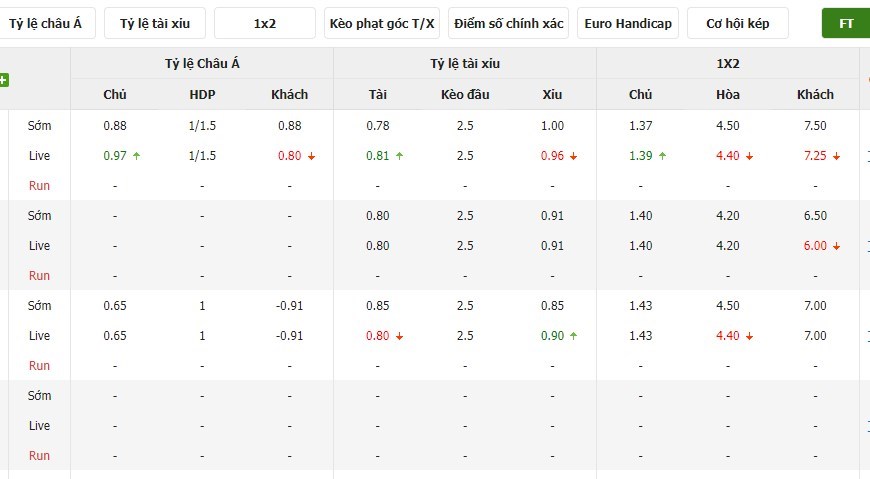Click the Tỷ lệ Châu Á column header
The height and width of the screenshot is (479, 870).
[202, 63]
